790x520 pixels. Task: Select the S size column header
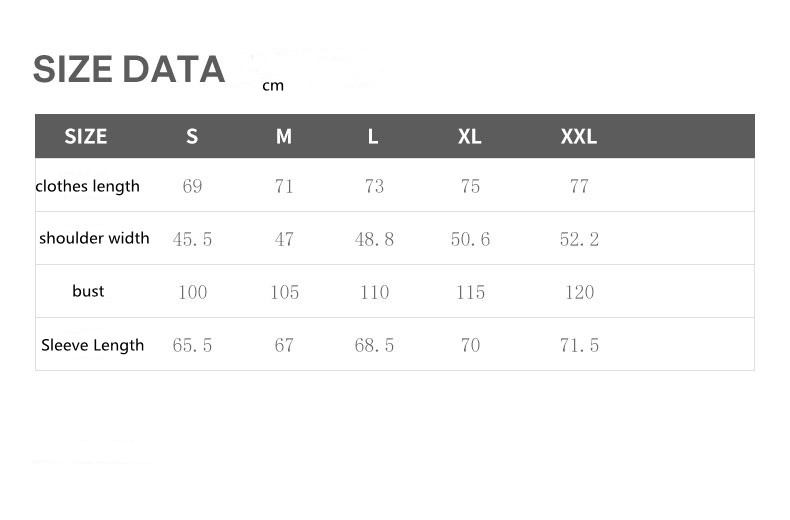[x=192, y=137]
